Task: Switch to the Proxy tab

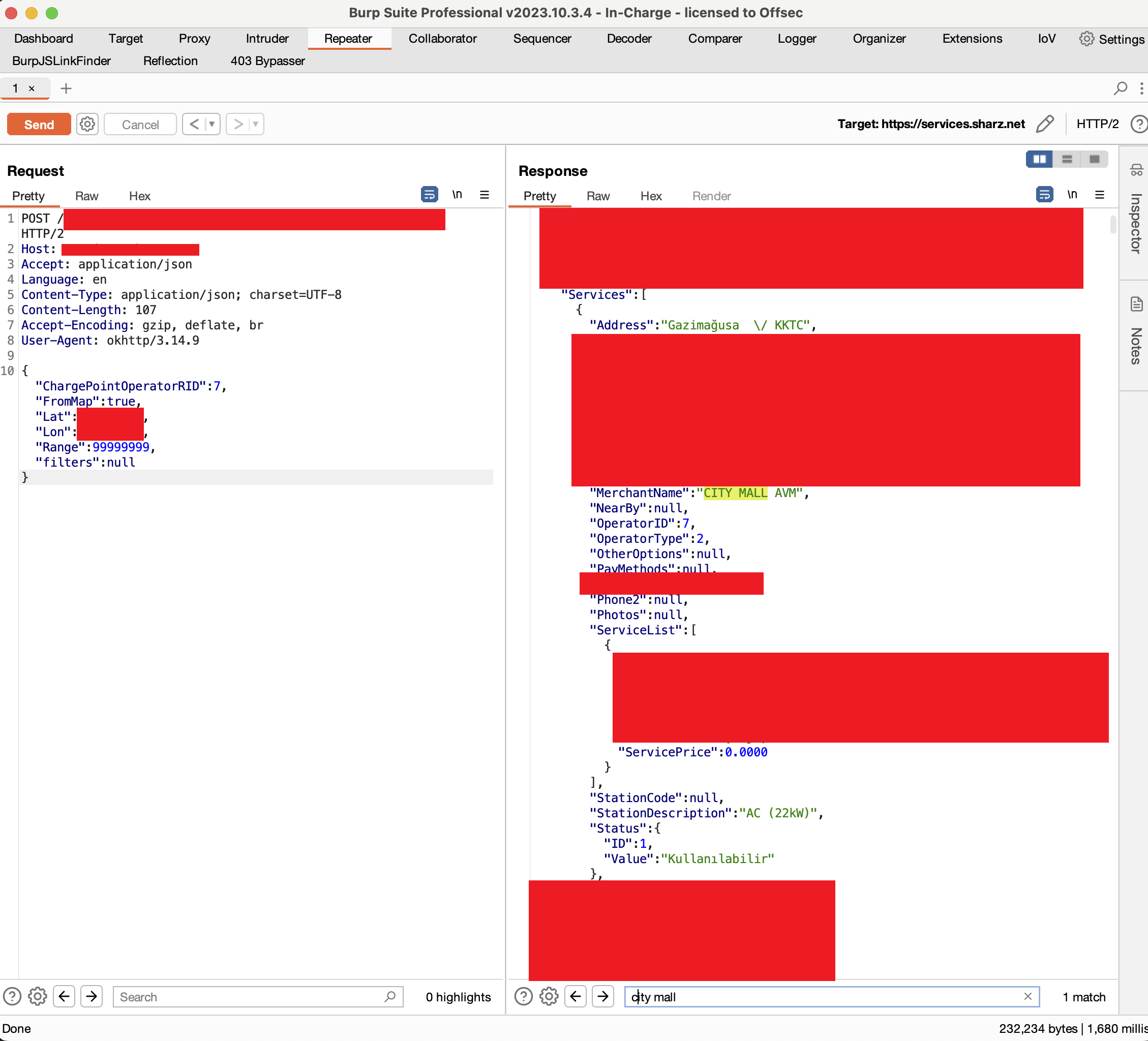Action: [x=195, y=38]
